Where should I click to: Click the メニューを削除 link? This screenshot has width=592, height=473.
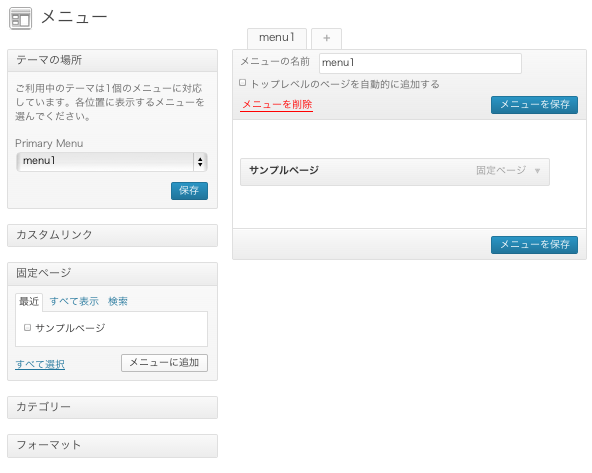tap(277, 105)
